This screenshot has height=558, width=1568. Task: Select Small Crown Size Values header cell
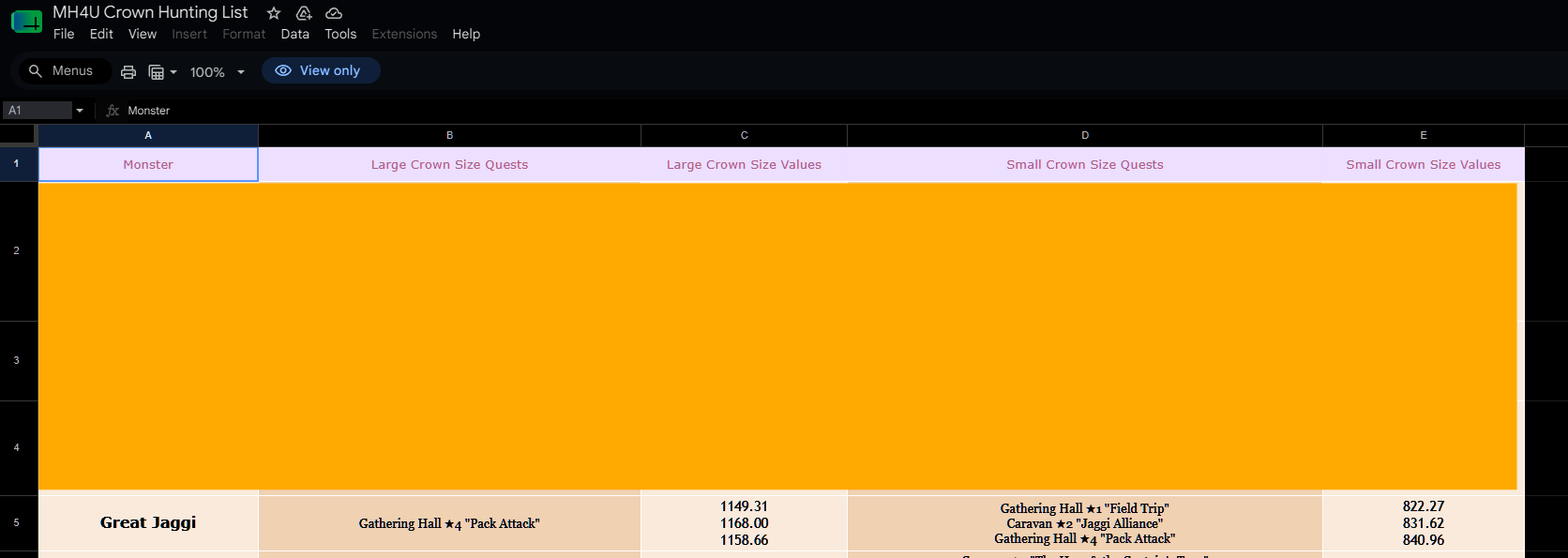pyautogui.click(x=1424, y=164)
